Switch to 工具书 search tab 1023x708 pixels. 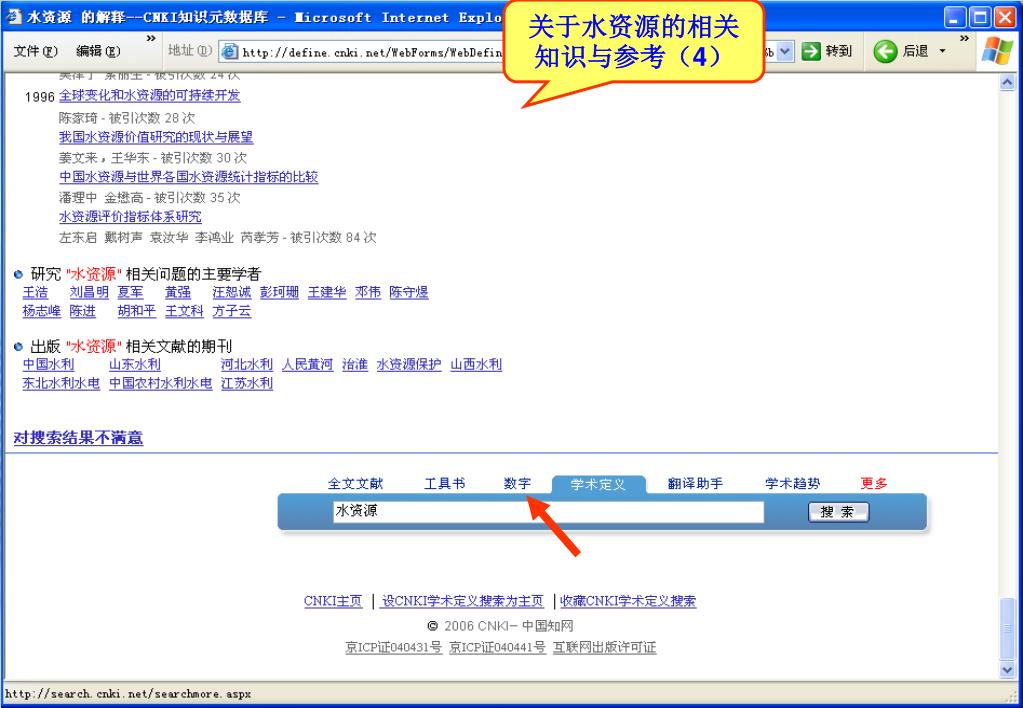[x=444, y=484]
